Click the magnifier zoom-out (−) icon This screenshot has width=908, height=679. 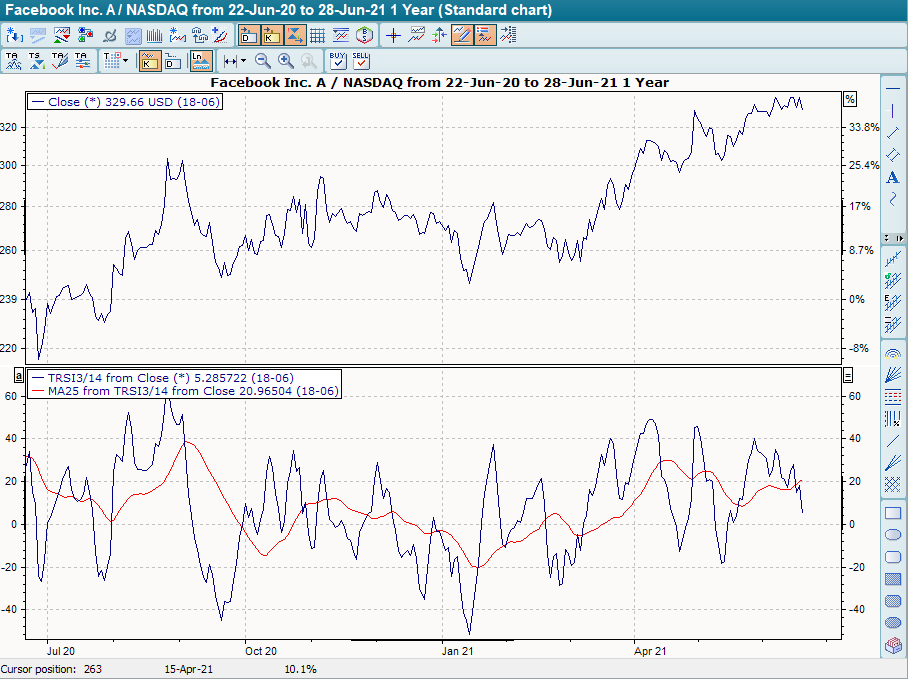pyautogui.click(x=262, y=61)
